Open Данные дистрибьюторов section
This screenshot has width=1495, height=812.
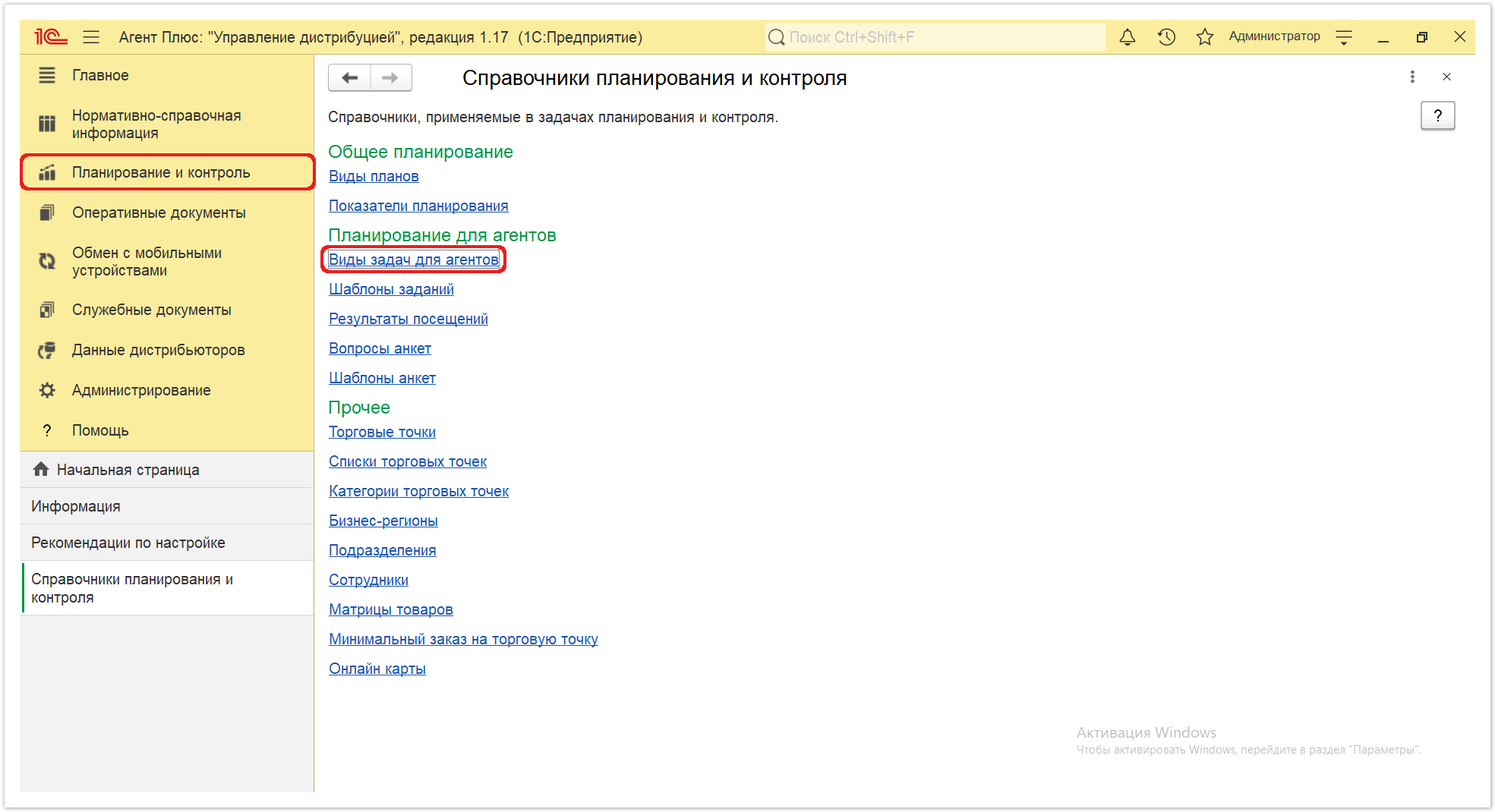pos(167,350)
